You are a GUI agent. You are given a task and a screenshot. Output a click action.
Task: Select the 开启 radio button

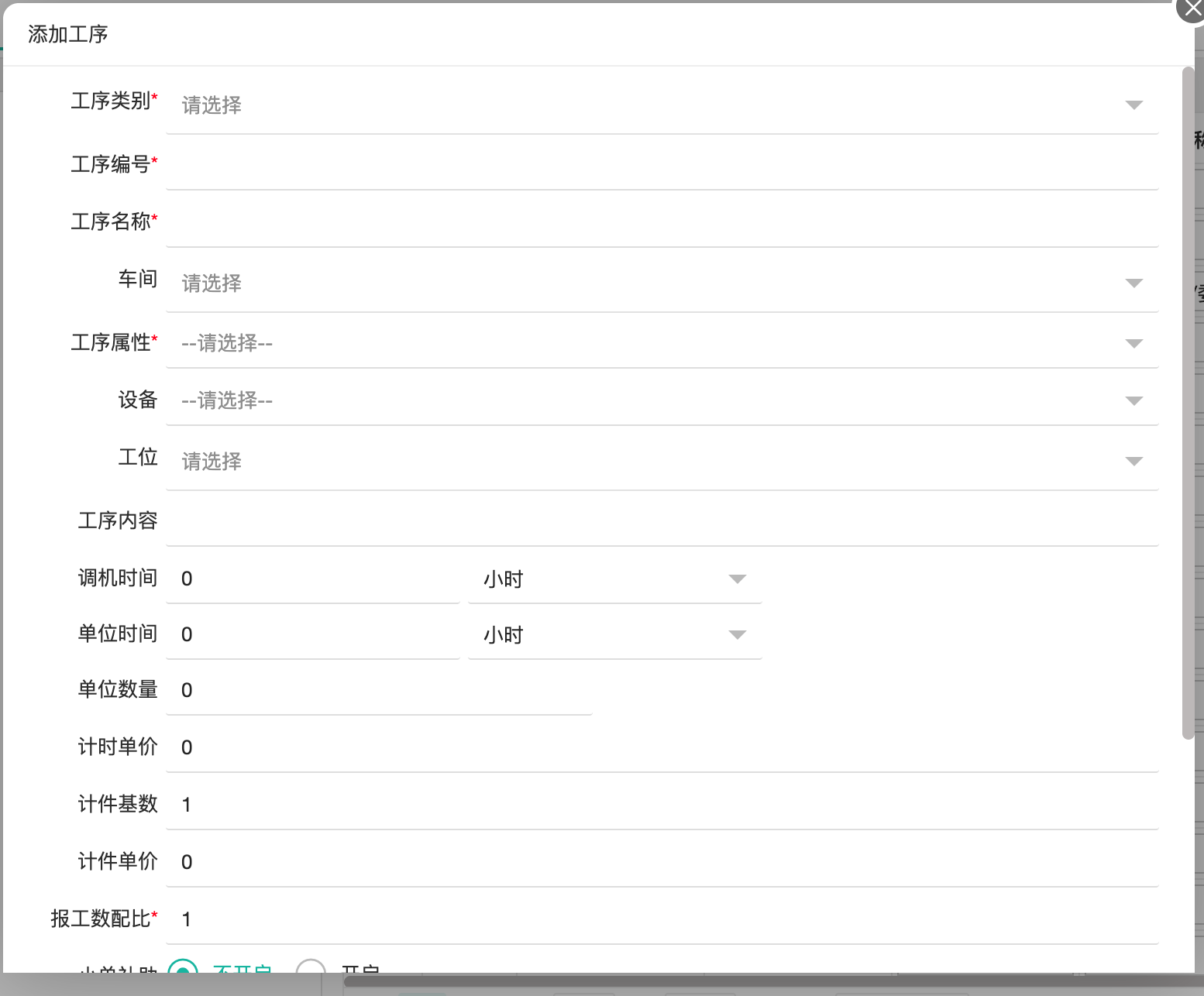click(311, 967)
